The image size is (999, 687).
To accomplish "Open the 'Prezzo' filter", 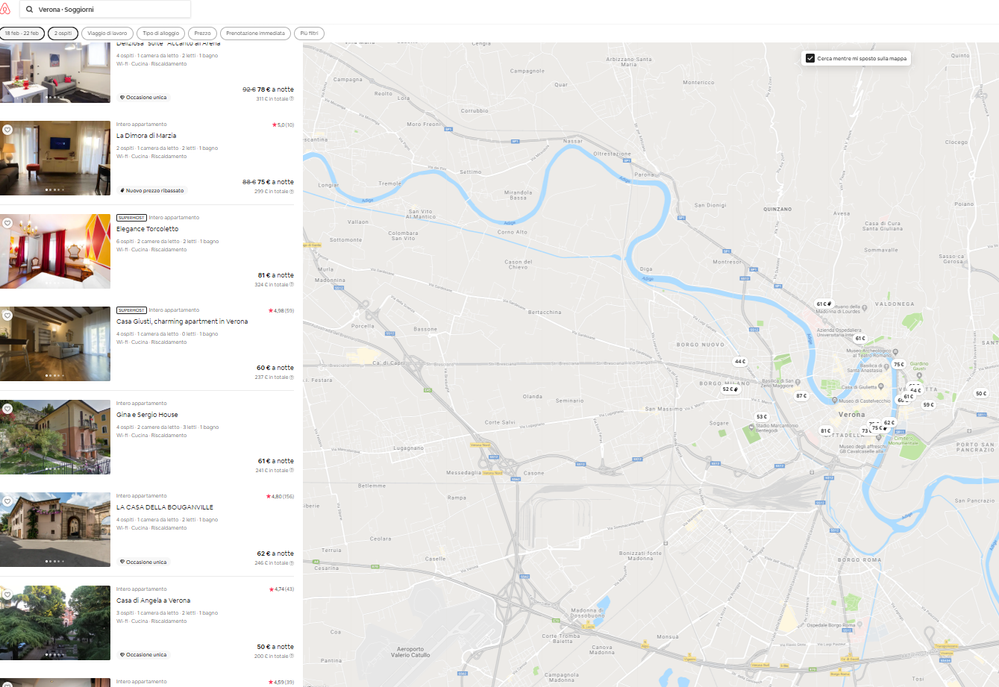I will pyautogui.click(x=203, y=33).
